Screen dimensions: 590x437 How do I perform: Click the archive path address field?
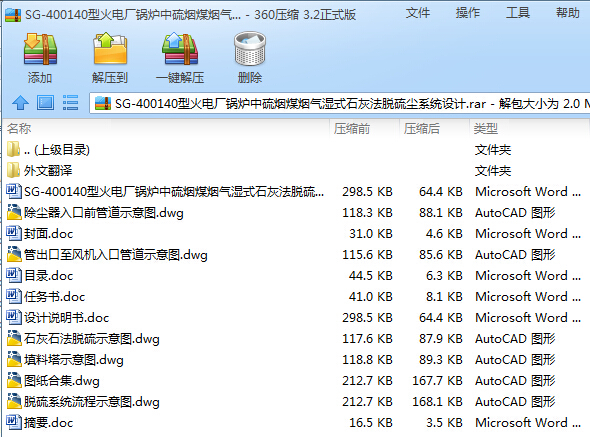coord(340,103)
